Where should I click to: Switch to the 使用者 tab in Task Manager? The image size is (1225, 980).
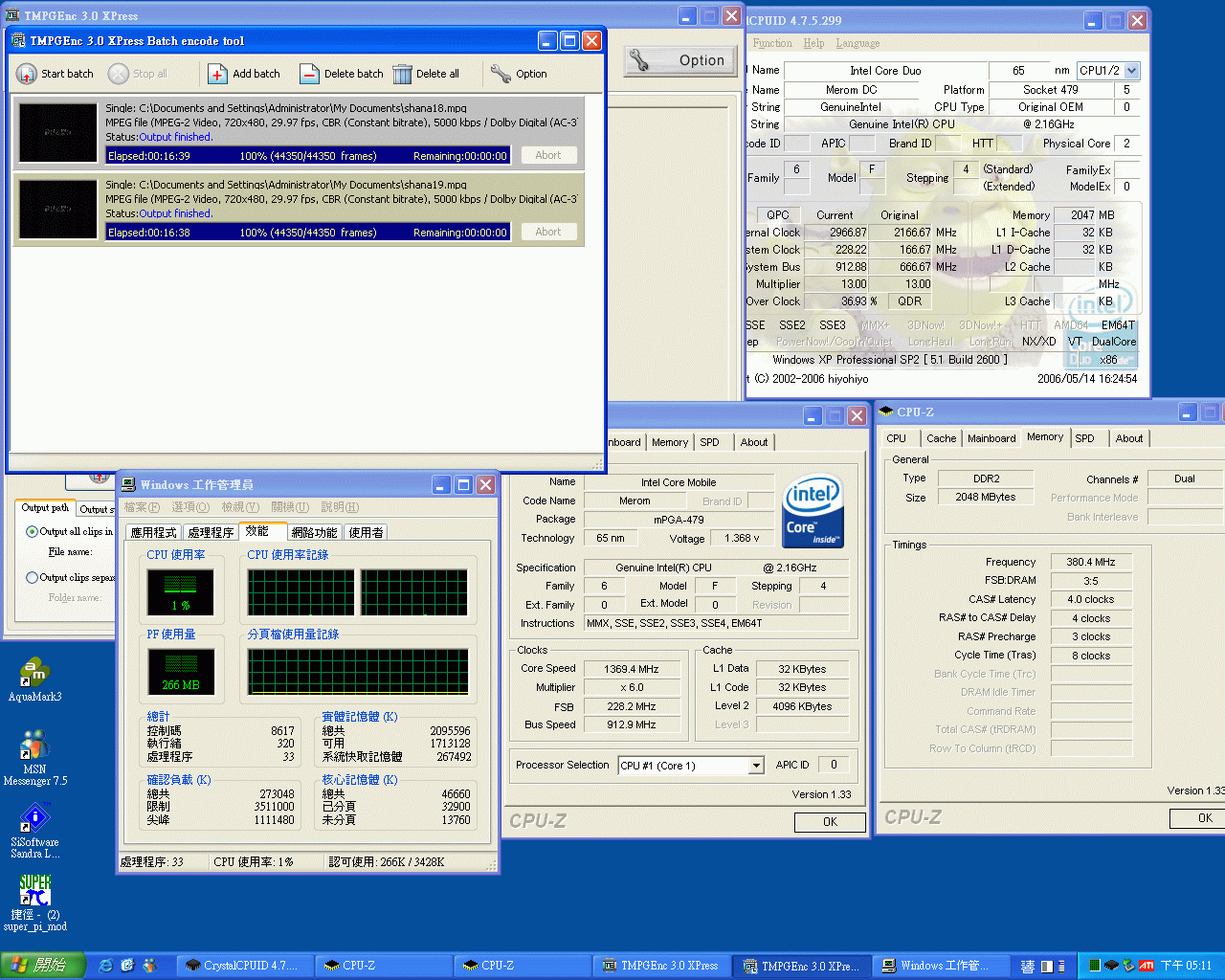click(366, 532)
